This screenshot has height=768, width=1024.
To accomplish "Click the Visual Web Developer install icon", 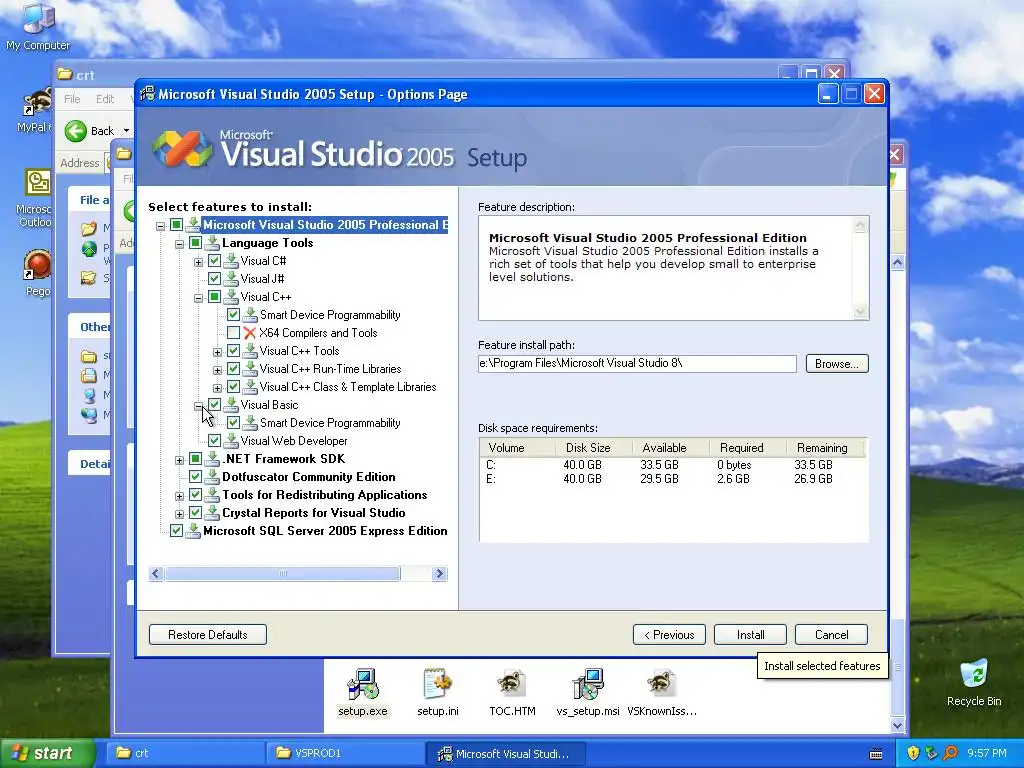I will coord(231,441).
